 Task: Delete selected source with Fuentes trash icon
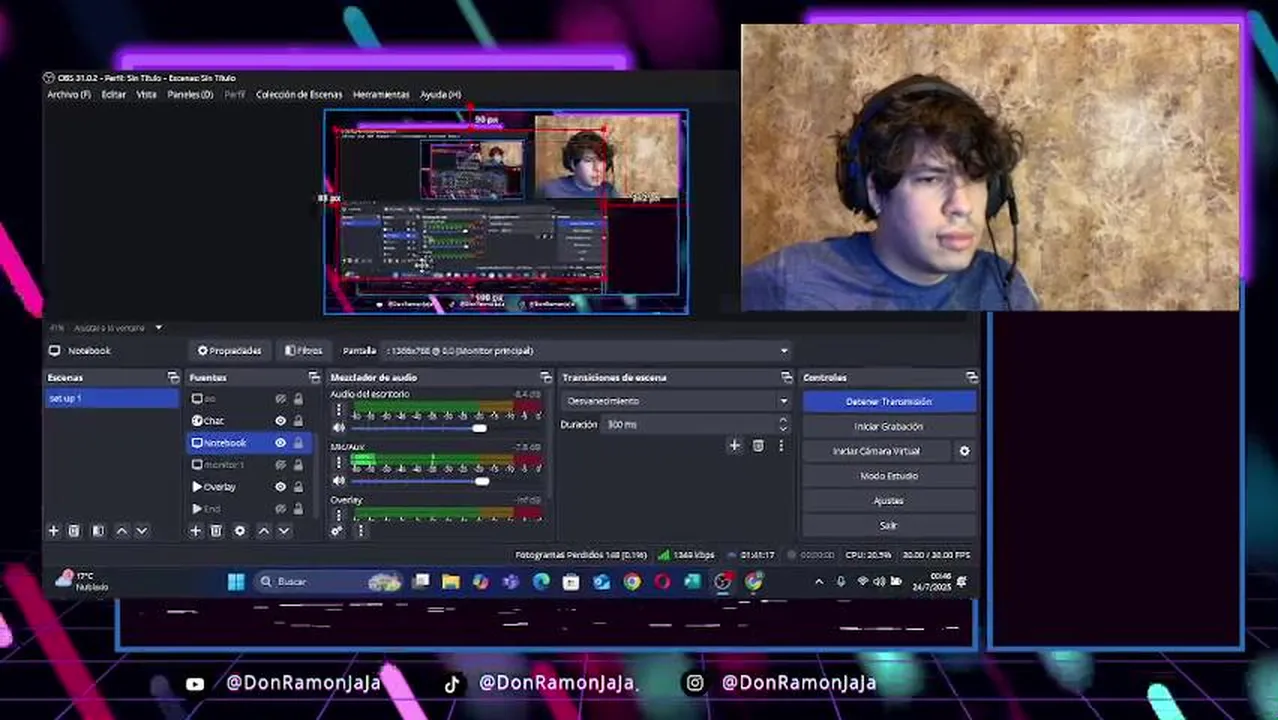[x=216, y=531]
